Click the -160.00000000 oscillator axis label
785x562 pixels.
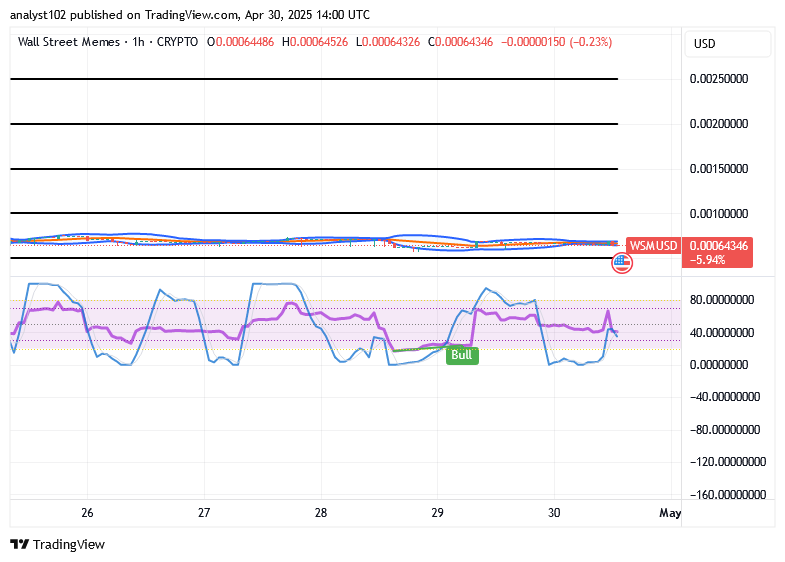[x=727, y=494]
